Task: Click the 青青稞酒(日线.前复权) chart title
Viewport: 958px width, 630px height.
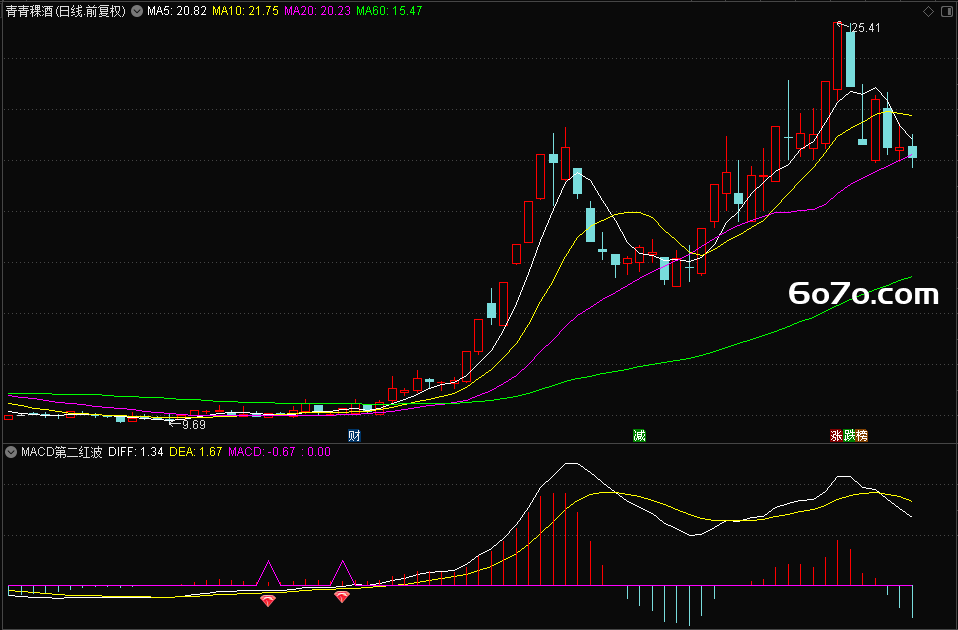Action: 65,11
